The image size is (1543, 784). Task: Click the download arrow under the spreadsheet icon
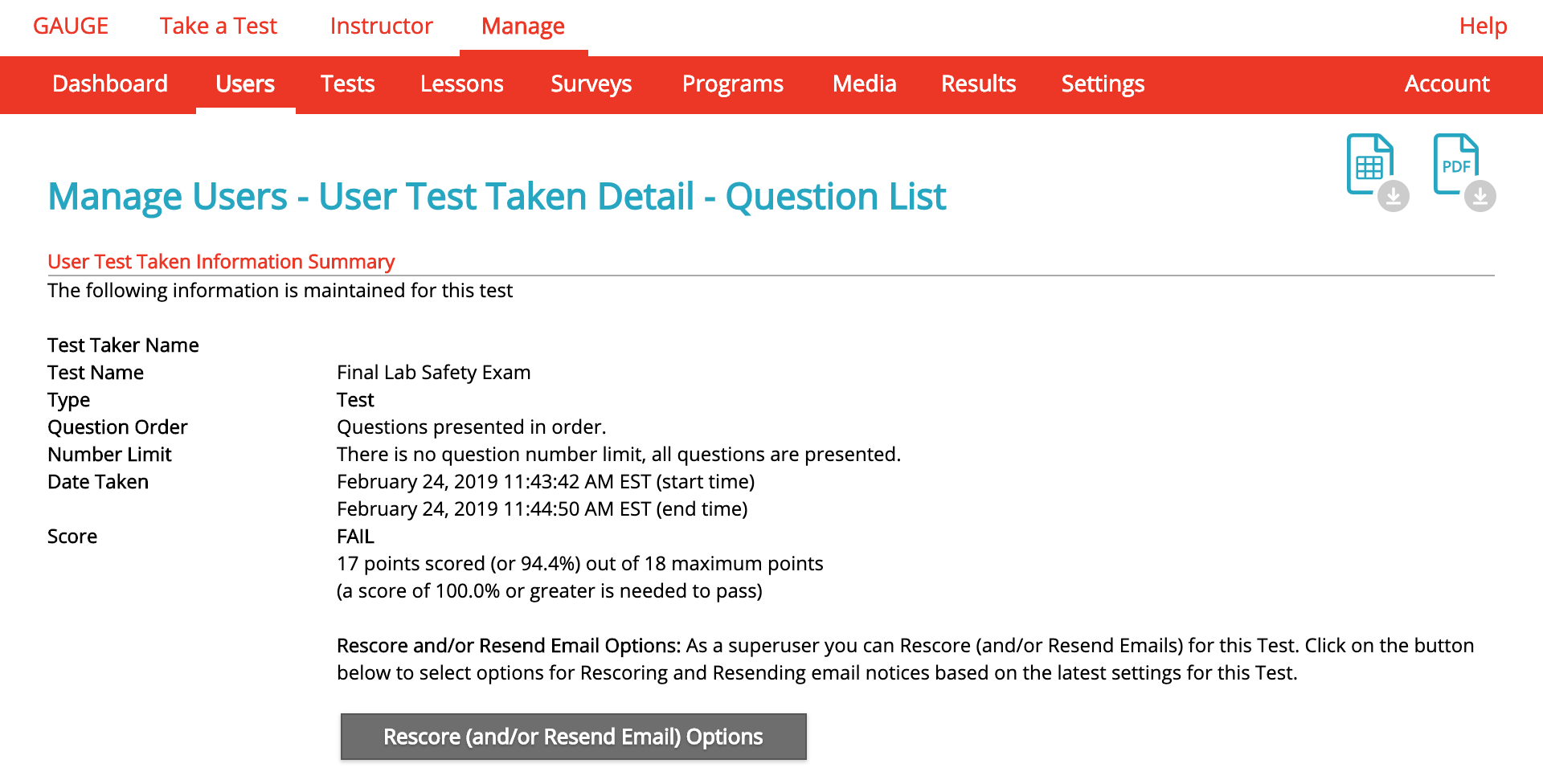[1394, 197]
